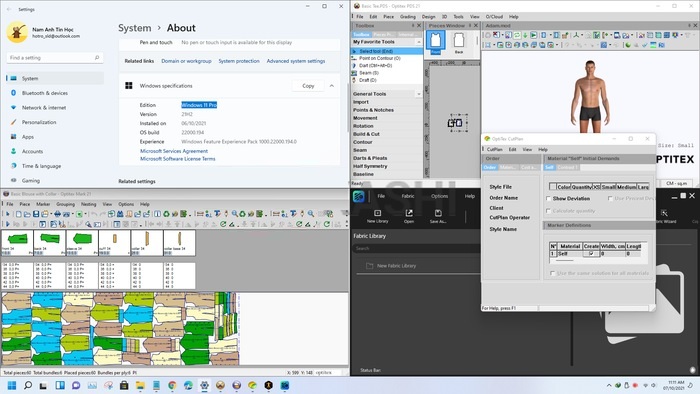Open Apps in Settings sidebar
Screen dimensions: 700x394
coord(28,137)
